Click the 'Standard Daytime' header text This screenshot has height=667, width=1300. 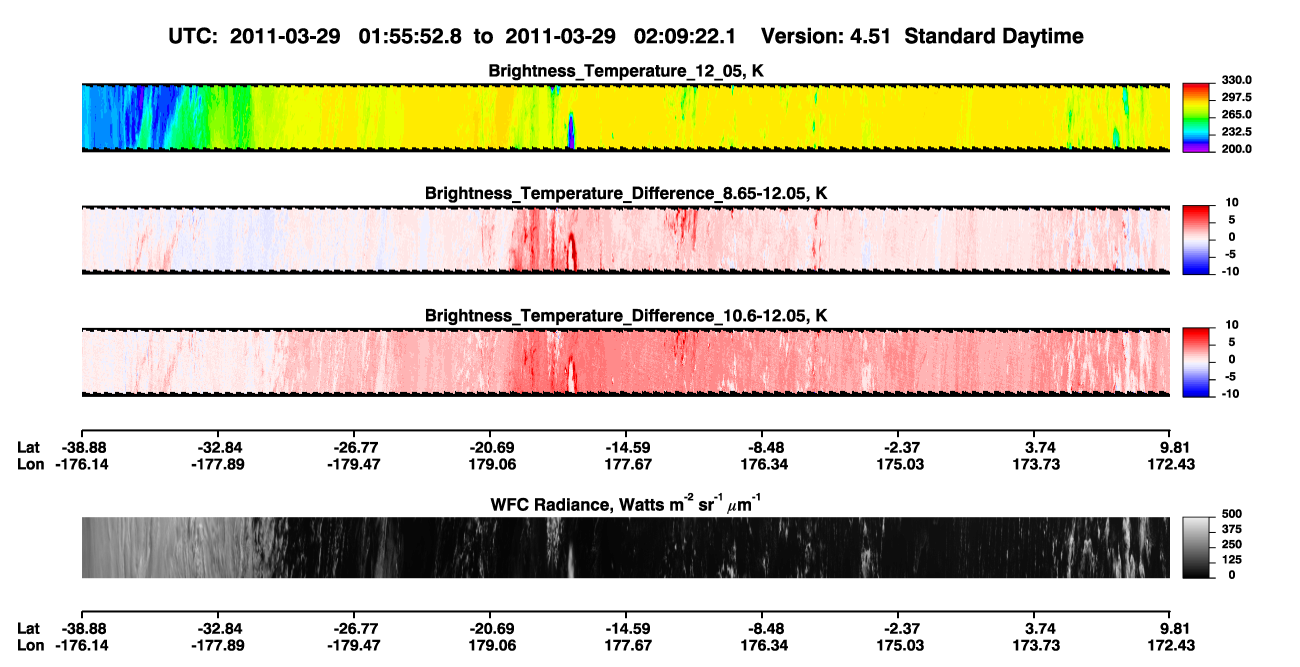click(992, 36)
